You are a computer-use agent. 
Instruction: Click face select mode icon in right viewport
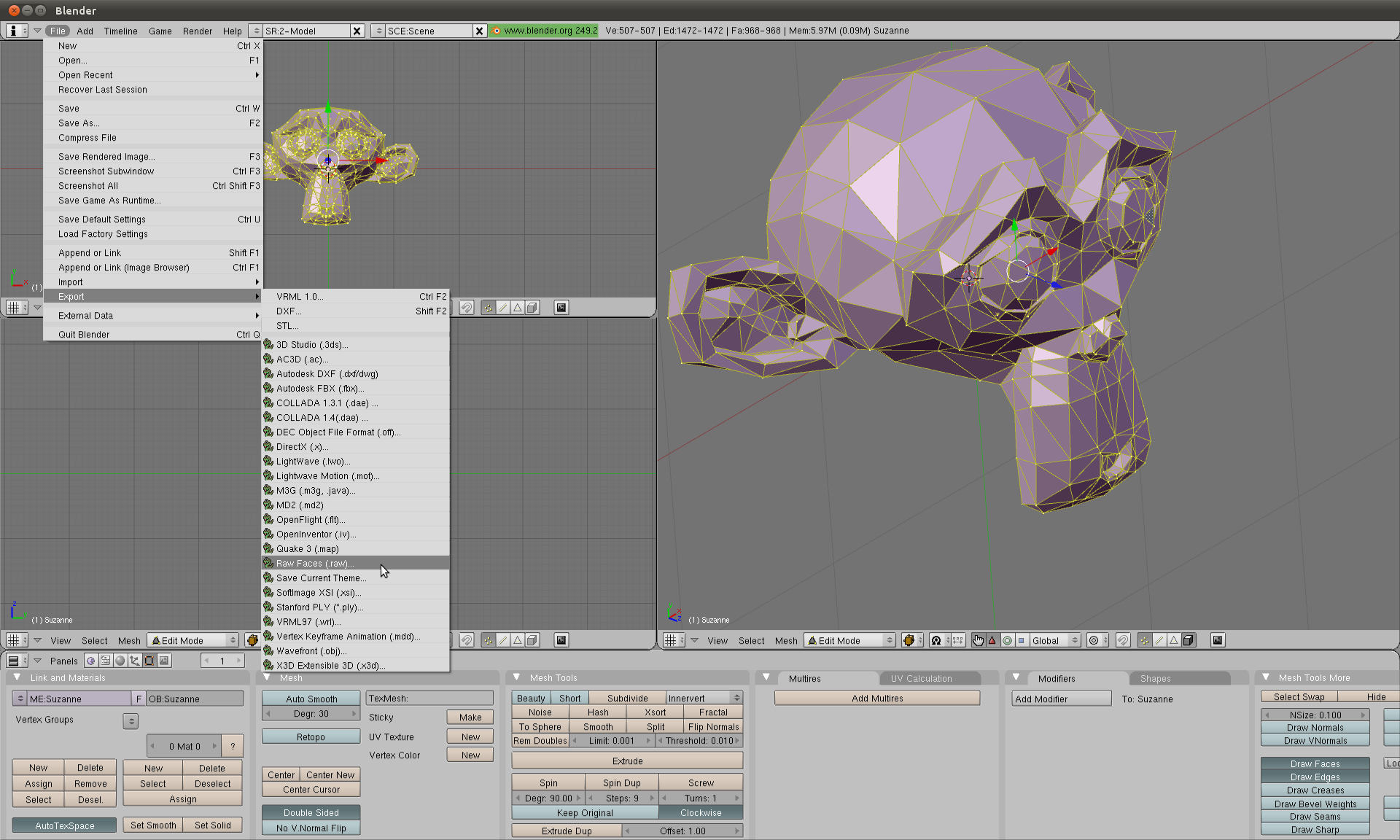(1173, 640)
